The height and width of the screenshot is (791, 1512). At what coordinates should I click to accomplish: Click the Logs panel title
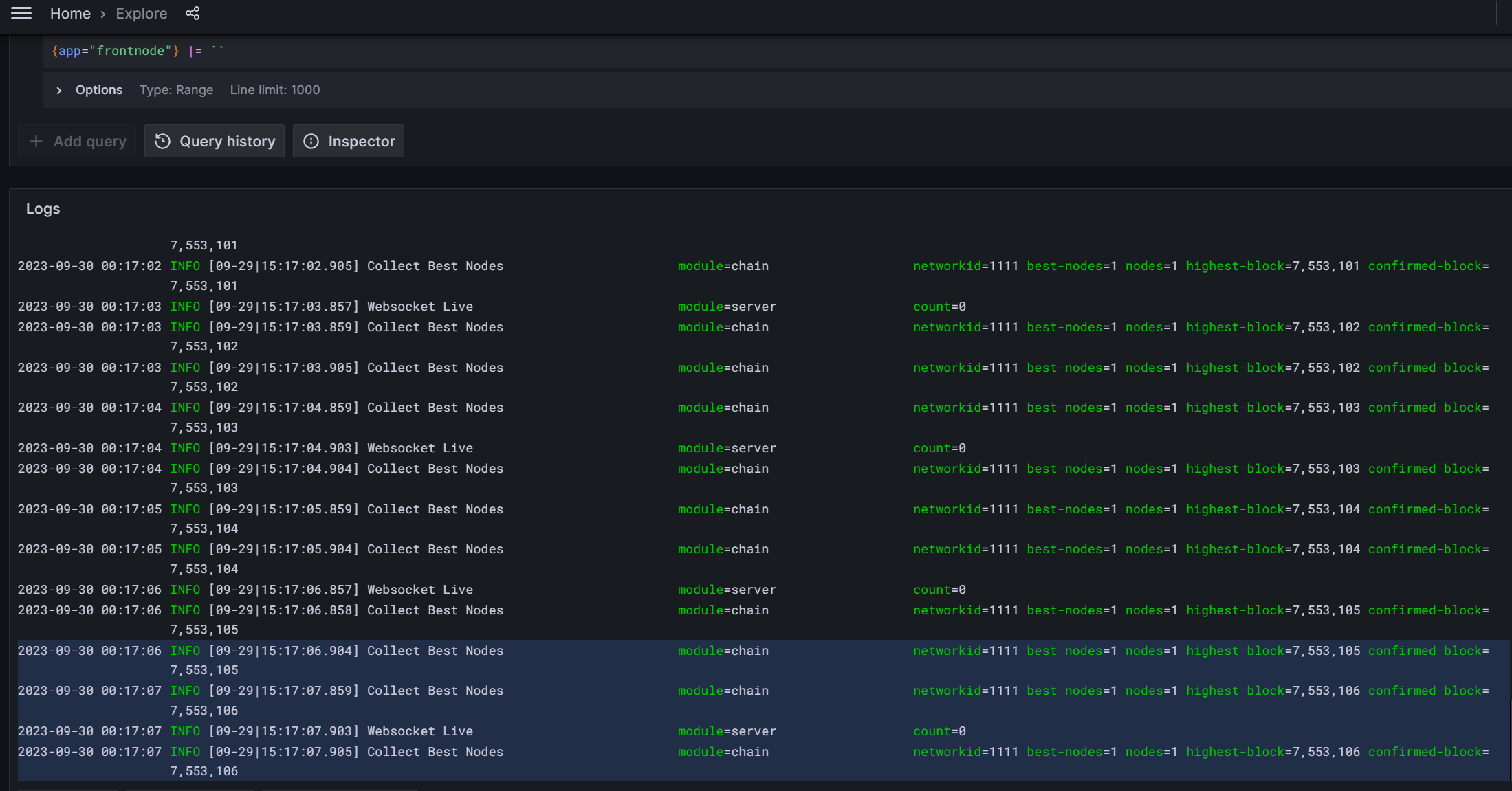click(43, 209)
